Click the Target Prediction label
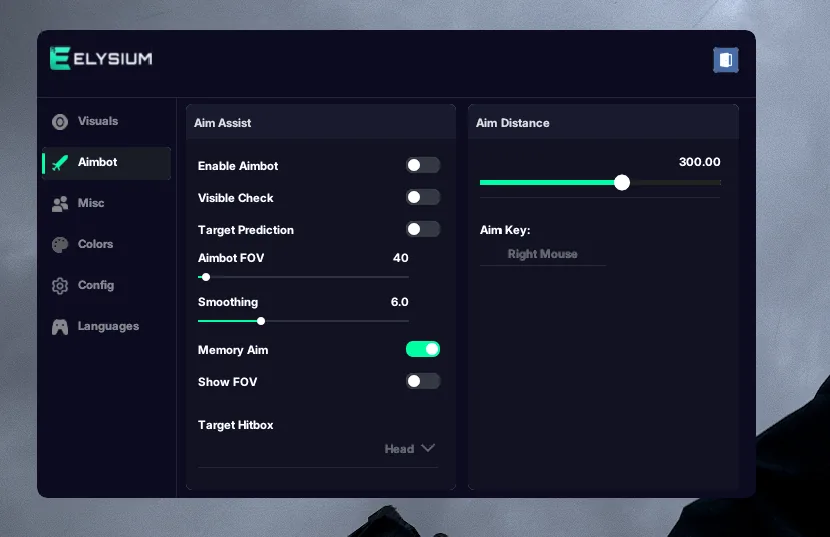 click(x=246, y=230)
